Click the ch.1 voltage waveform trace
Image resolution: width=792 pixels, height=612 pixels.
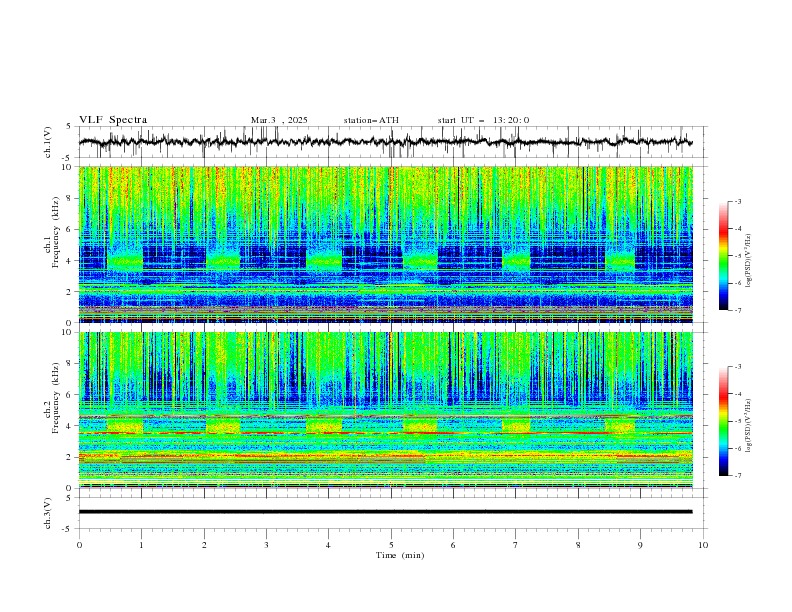385,142
